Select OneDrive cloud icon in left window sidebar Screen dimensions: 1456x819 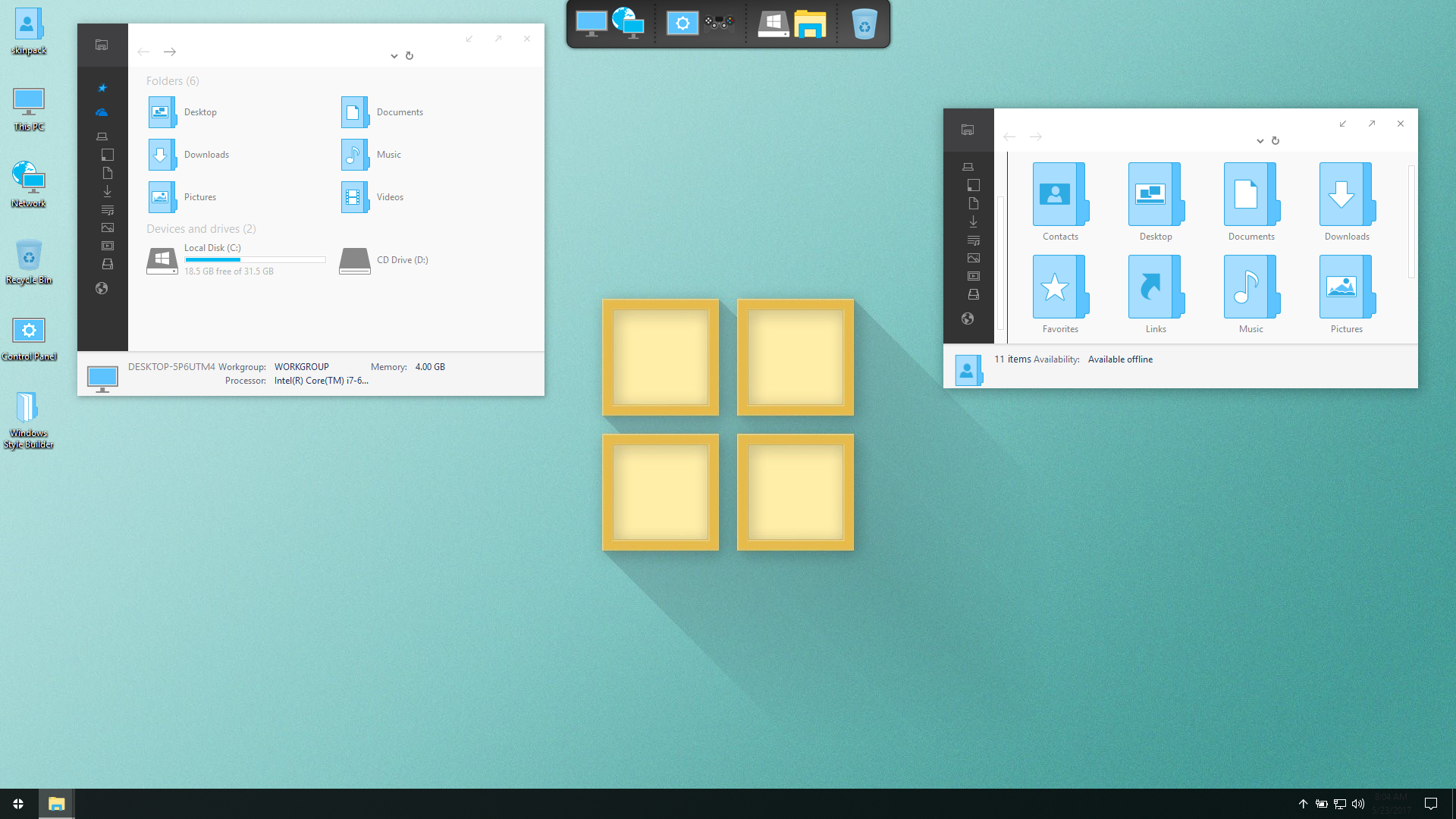coord(102,112)
